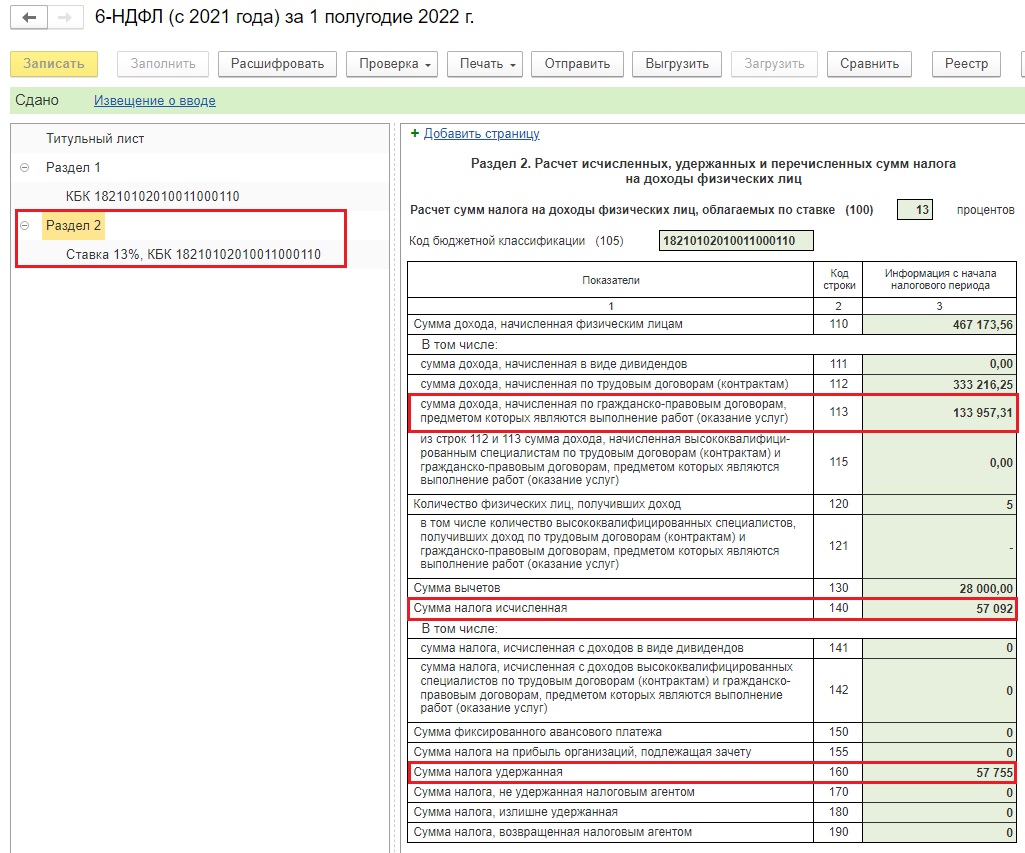The image size is (1025, 853).
Task: Click the Загрузить button
Action: (x=774, y=64)
